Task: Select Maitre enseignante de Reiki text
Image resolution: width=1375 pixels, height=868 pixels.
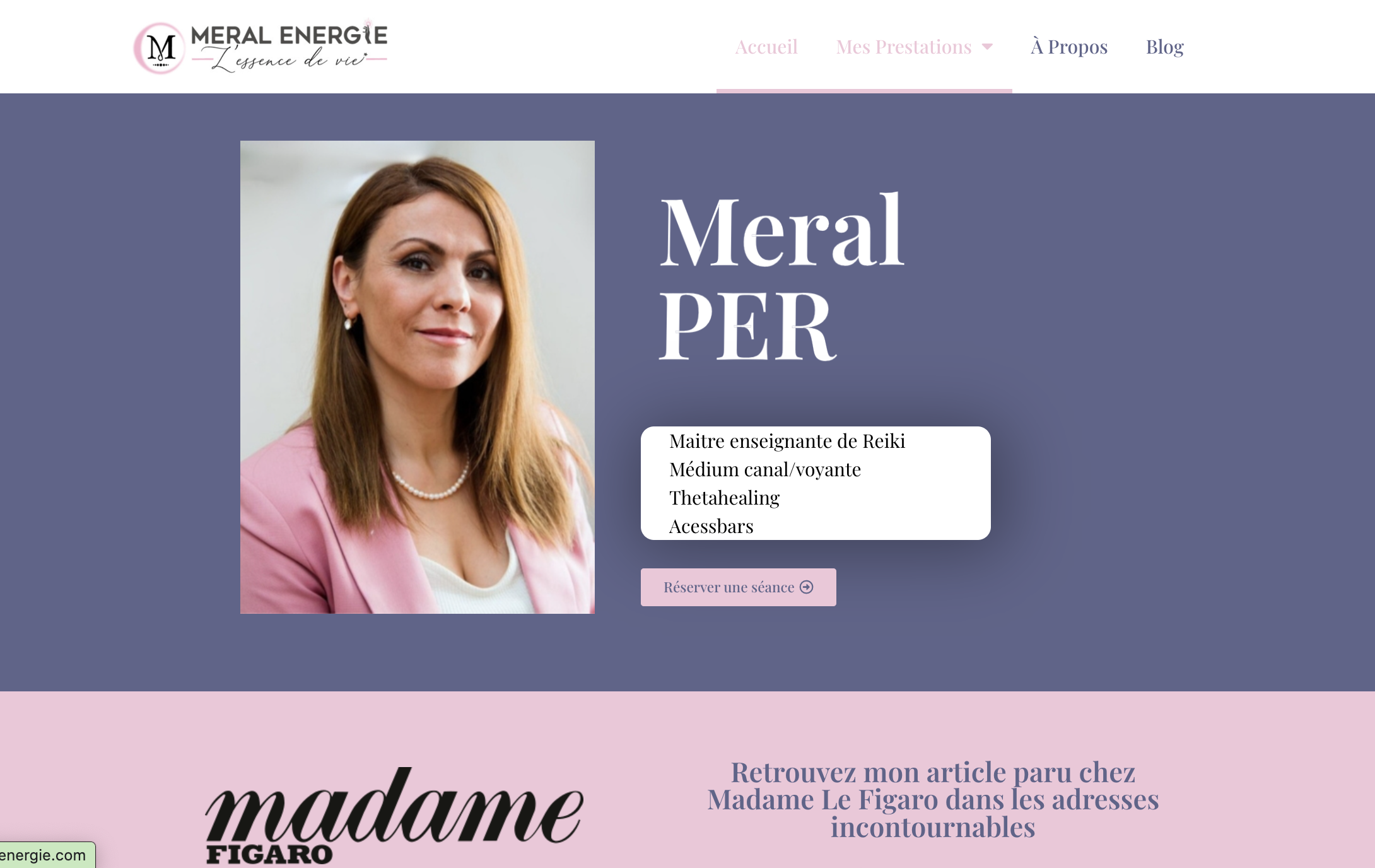Action: [x=787, y=441]
